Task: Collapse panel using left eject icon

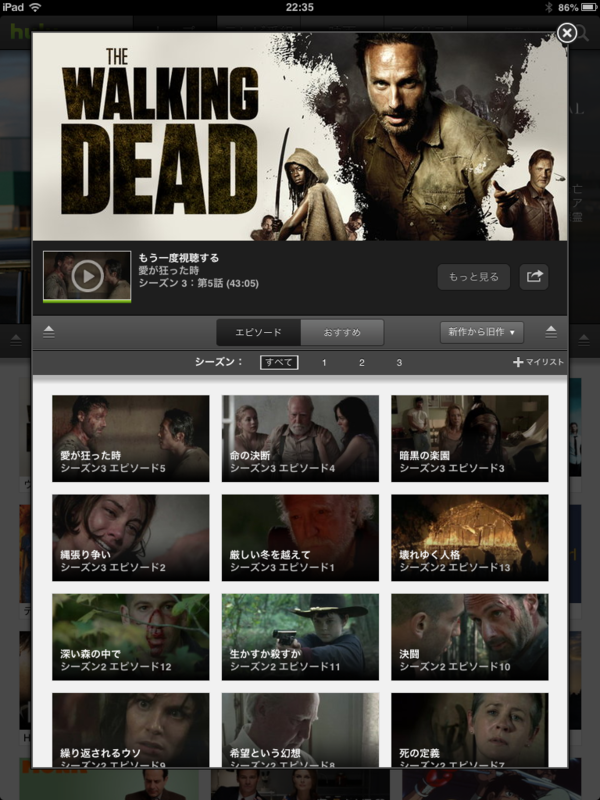Action: pos(48,332)
